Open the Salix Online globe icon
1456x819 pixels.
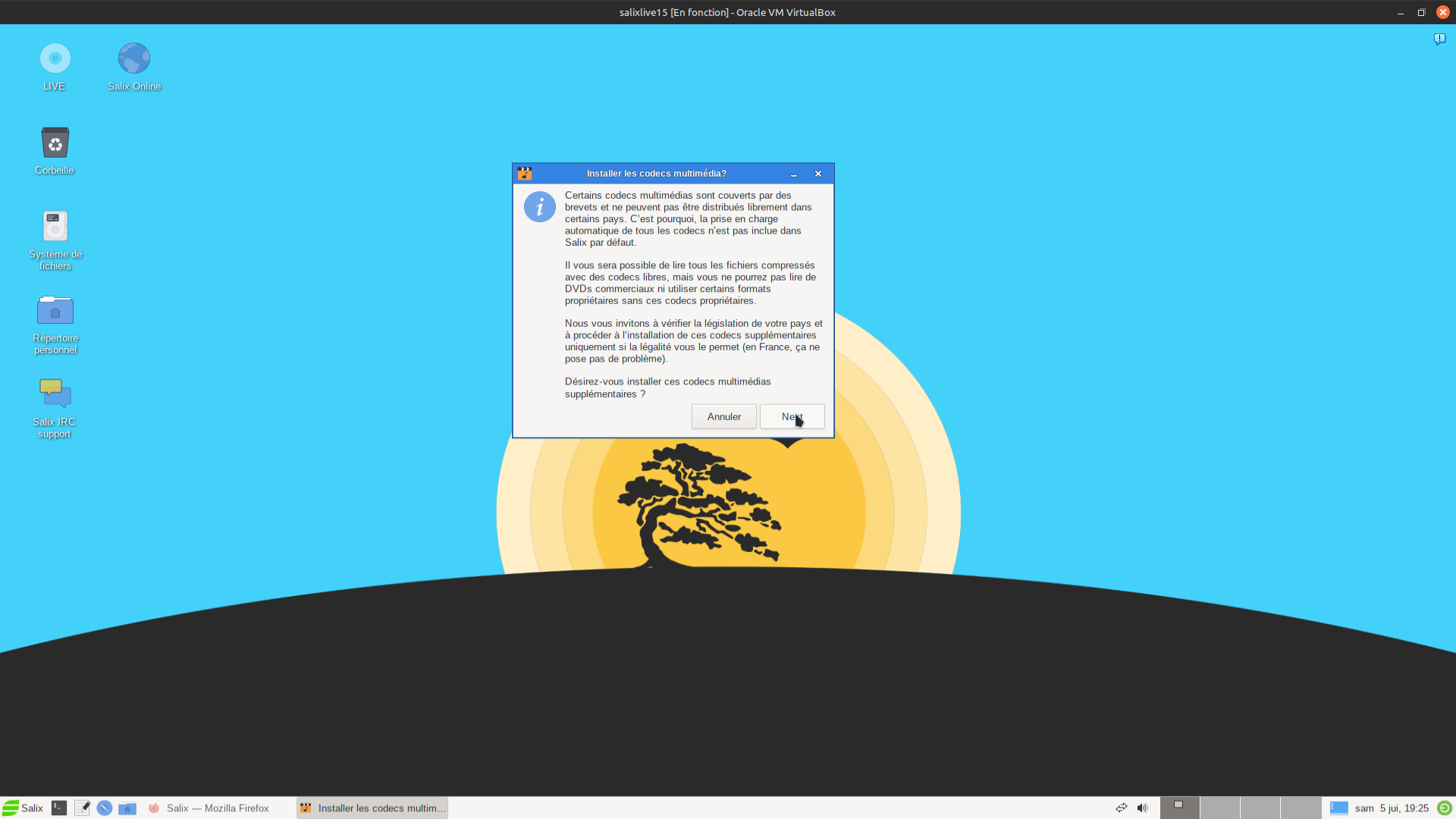point(134,59)
